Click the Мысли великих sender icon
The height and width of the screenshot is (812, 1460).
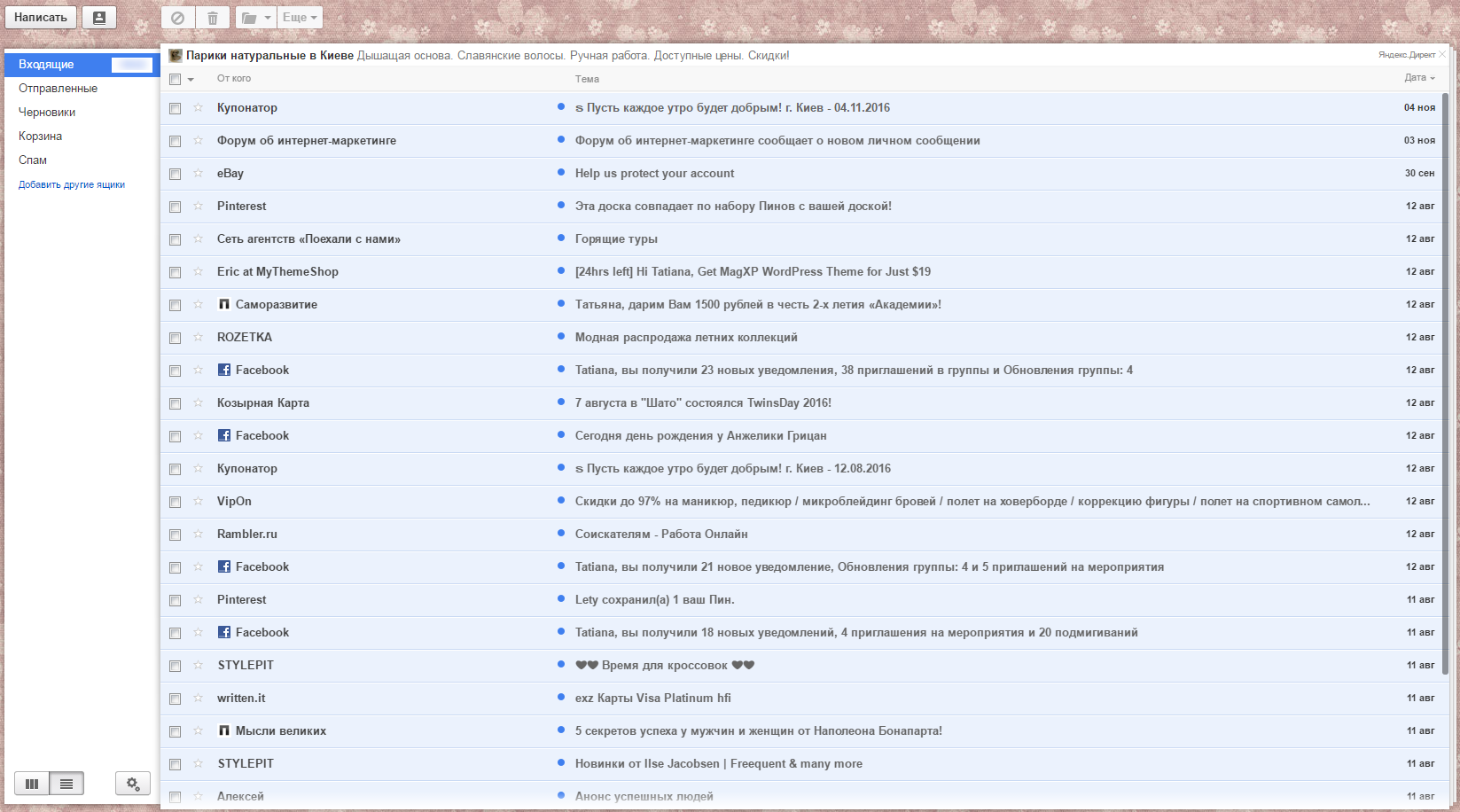click(224, 730)
